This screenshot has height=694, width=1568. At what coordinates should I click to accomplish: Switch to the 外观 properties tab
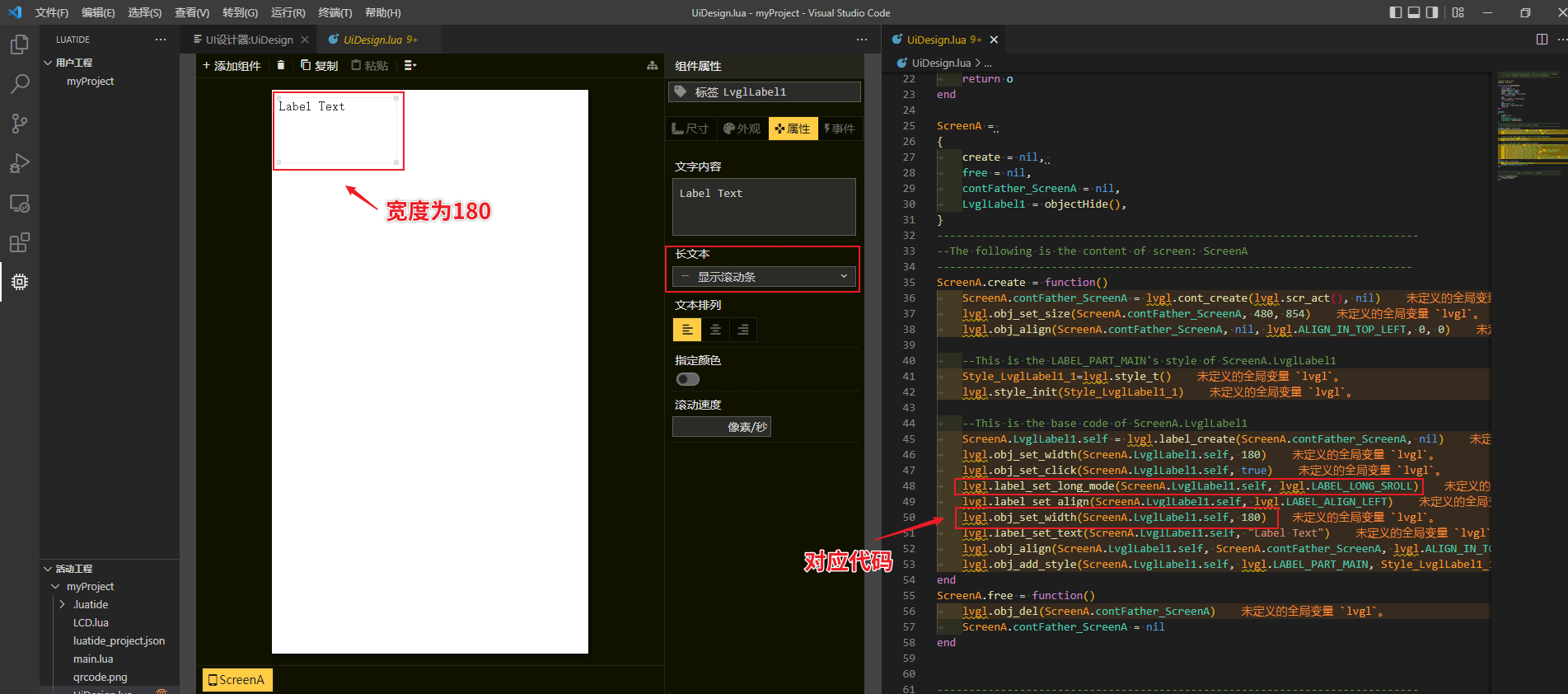click(x=742, y=129)
